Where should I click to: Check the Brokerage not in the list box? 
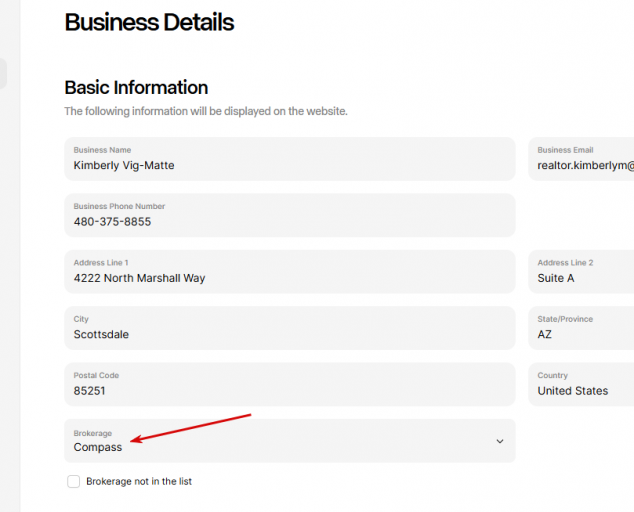(73, 481)
